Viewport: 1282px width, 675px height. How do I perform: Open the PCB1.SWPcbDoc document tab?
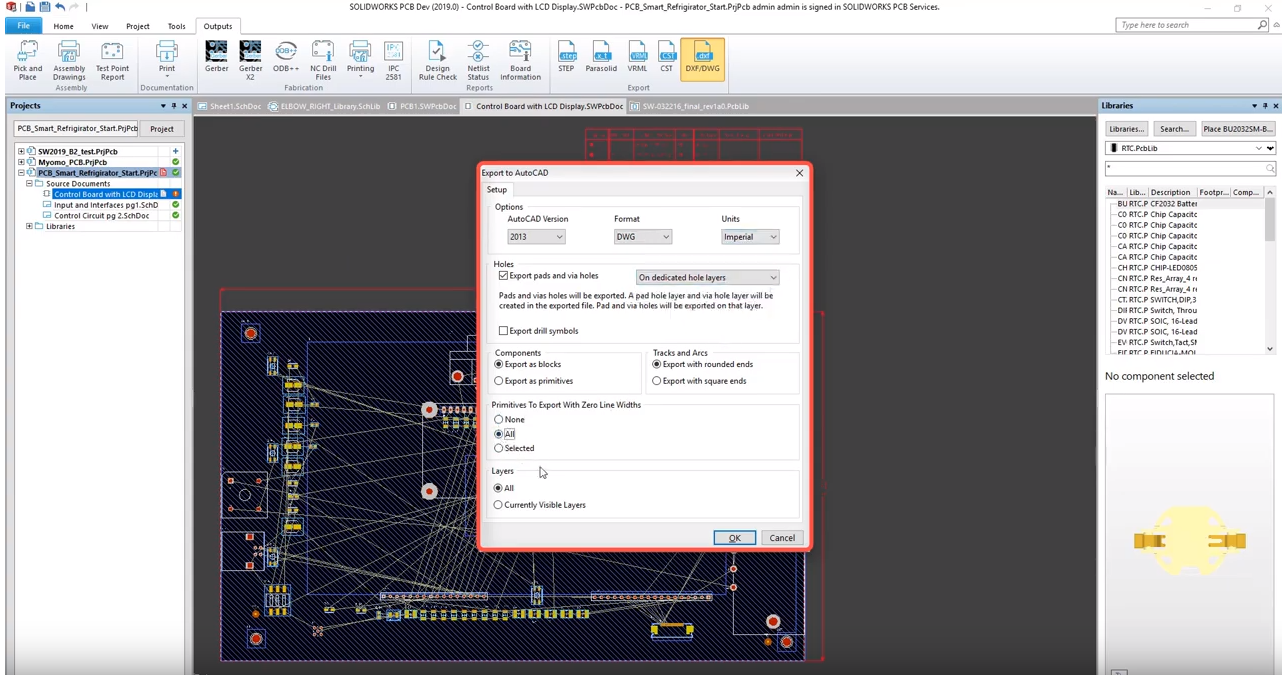423,106
